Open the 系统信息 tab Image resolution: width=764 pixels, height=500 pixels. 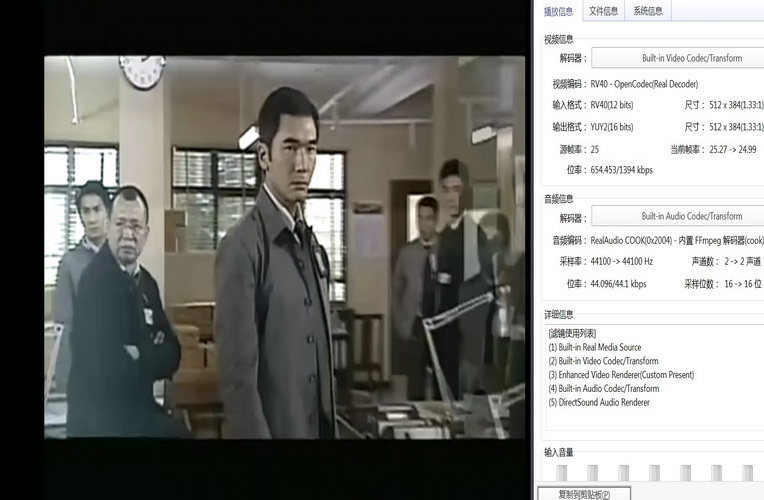click(648, 11)
